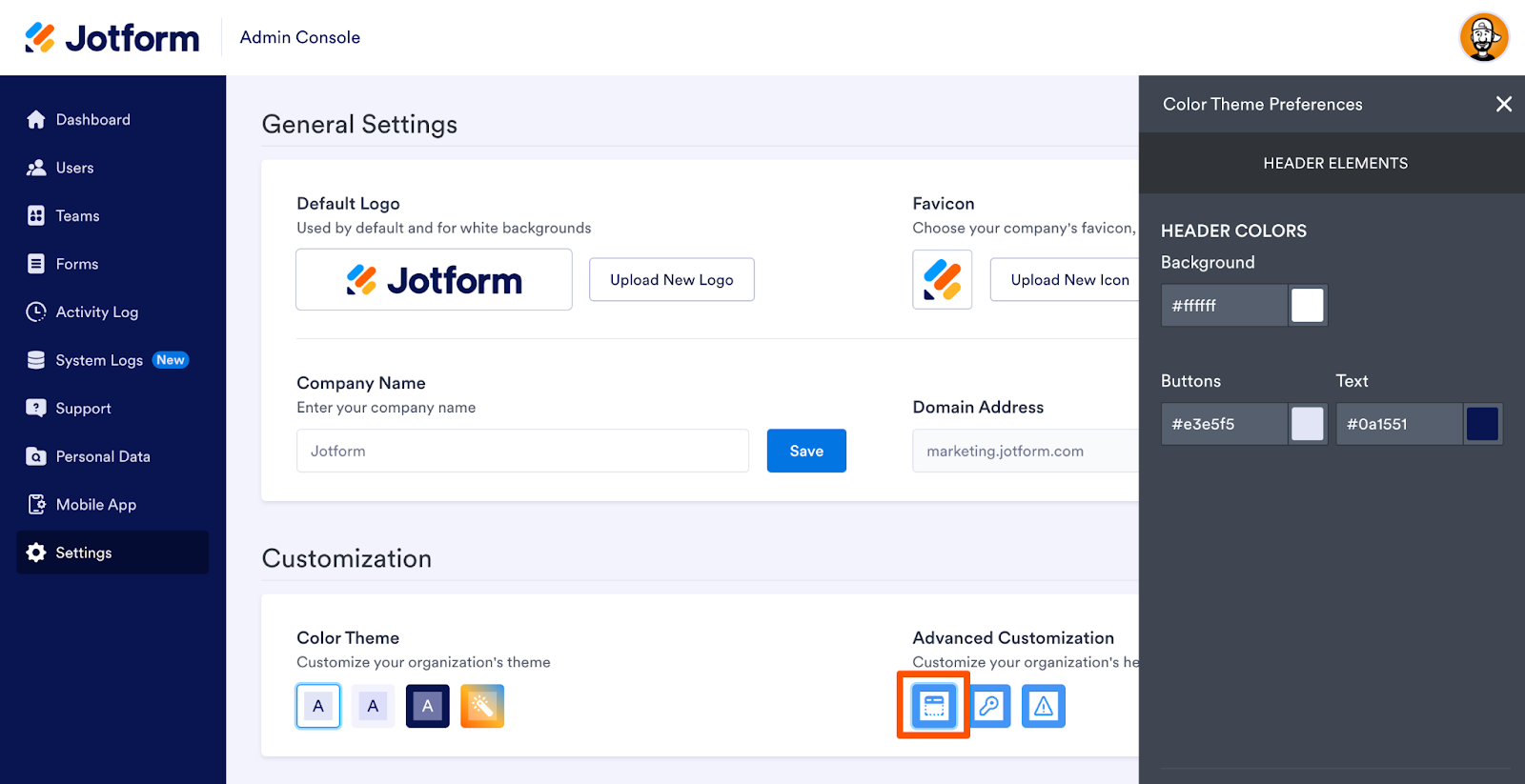Open the Dashboard page

pyautogui.click(x=92, y=120)
